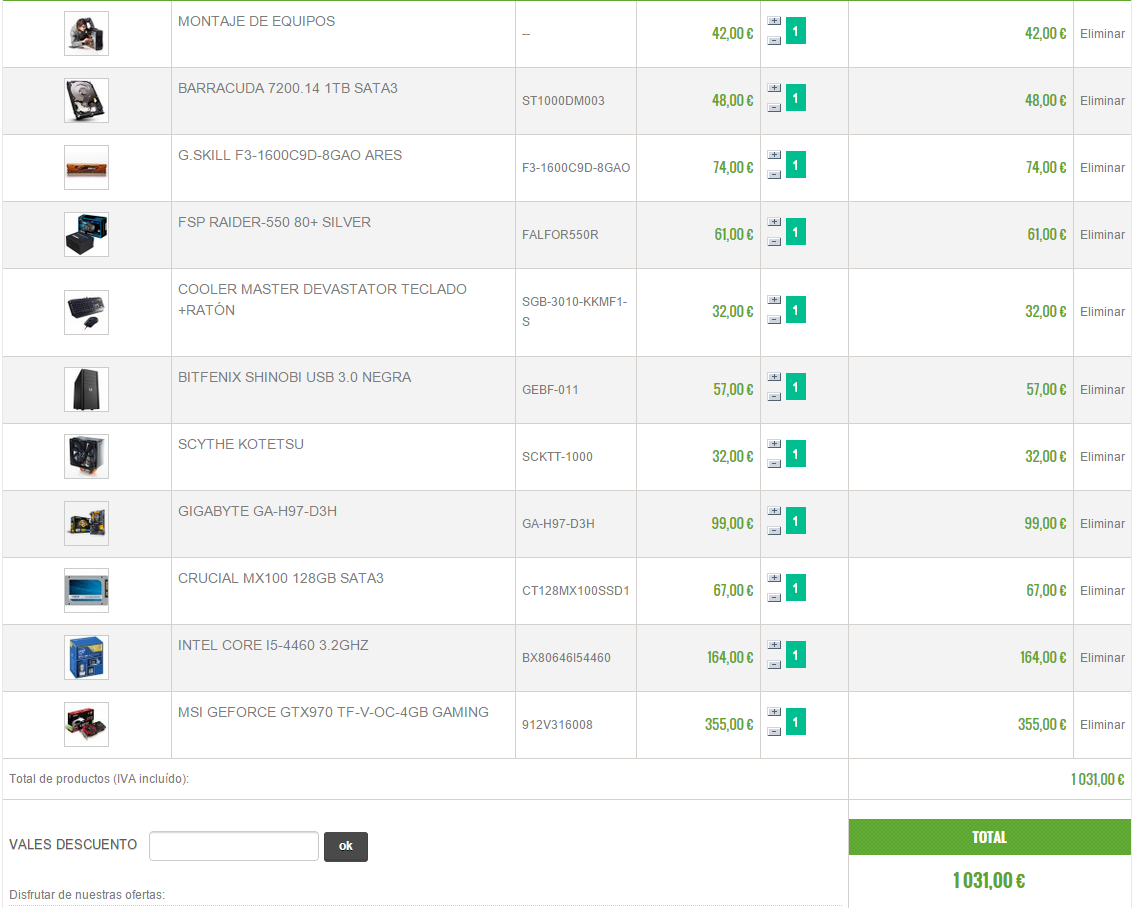The image size is (1134, 908).
Task: Decrease quantity of FSP RAIDER-550
Action: [x=774, y=241]
